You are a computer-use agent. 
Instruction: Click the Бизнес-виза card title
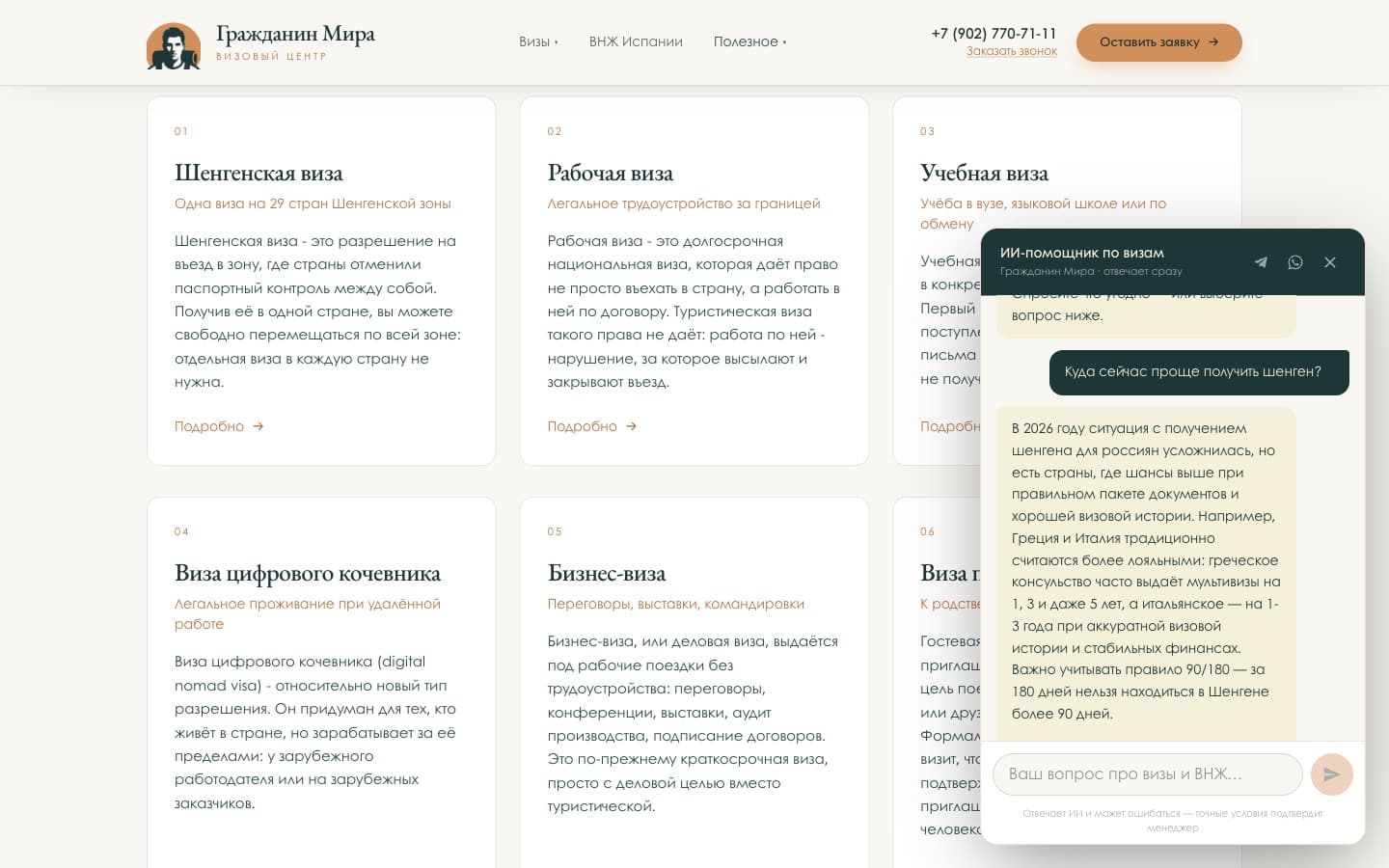[607, 574]
